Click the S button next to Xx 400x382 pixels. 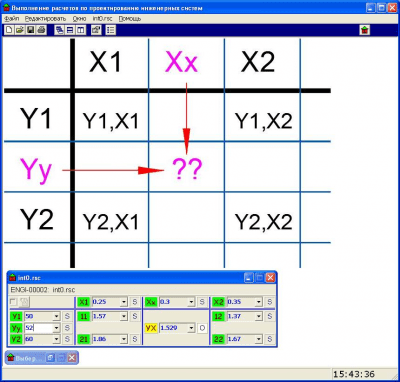[202, 302]
